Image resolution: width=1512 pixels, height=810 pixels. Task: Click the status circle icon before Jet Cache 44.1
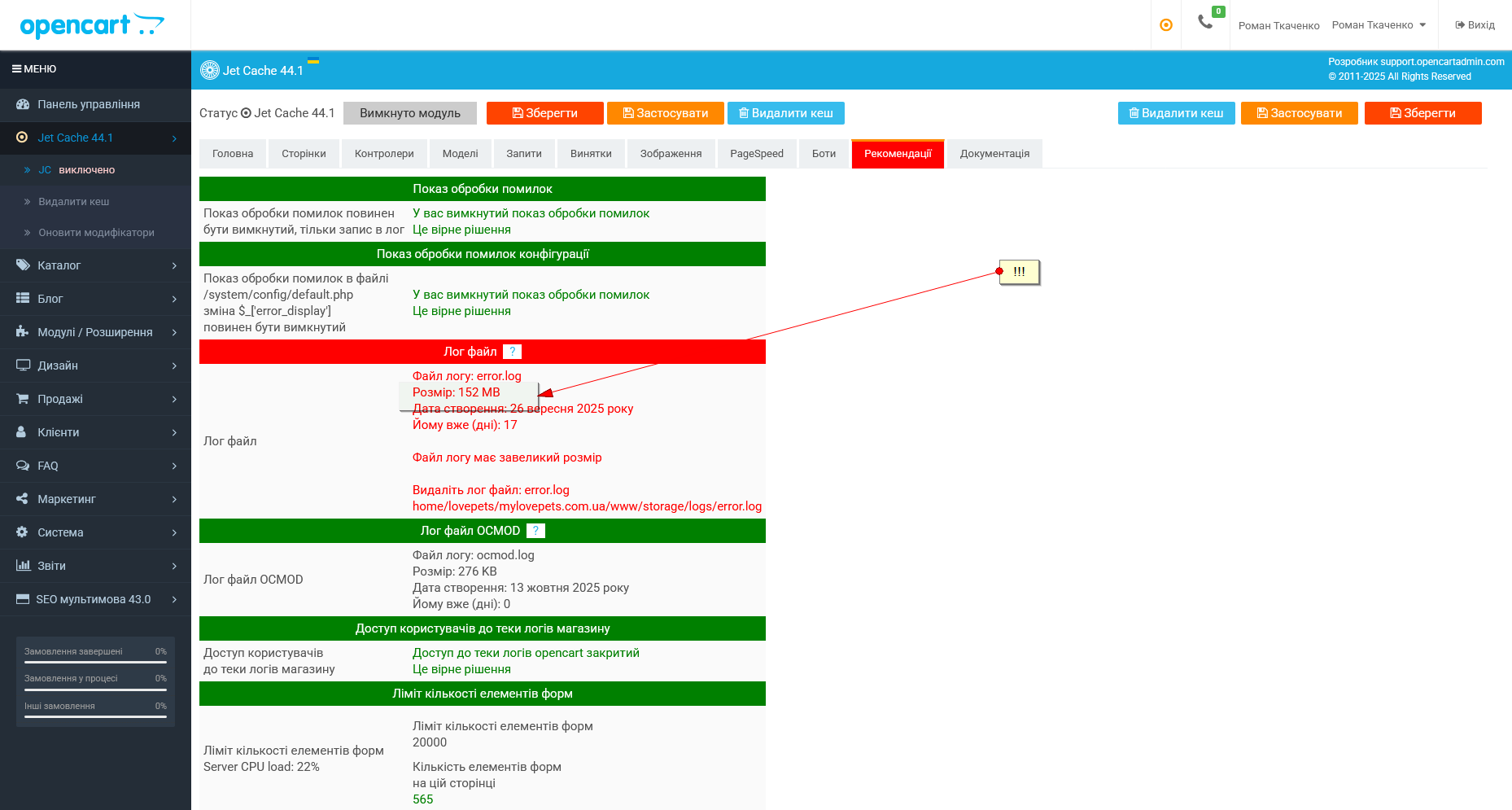click(x=246, y=113)
